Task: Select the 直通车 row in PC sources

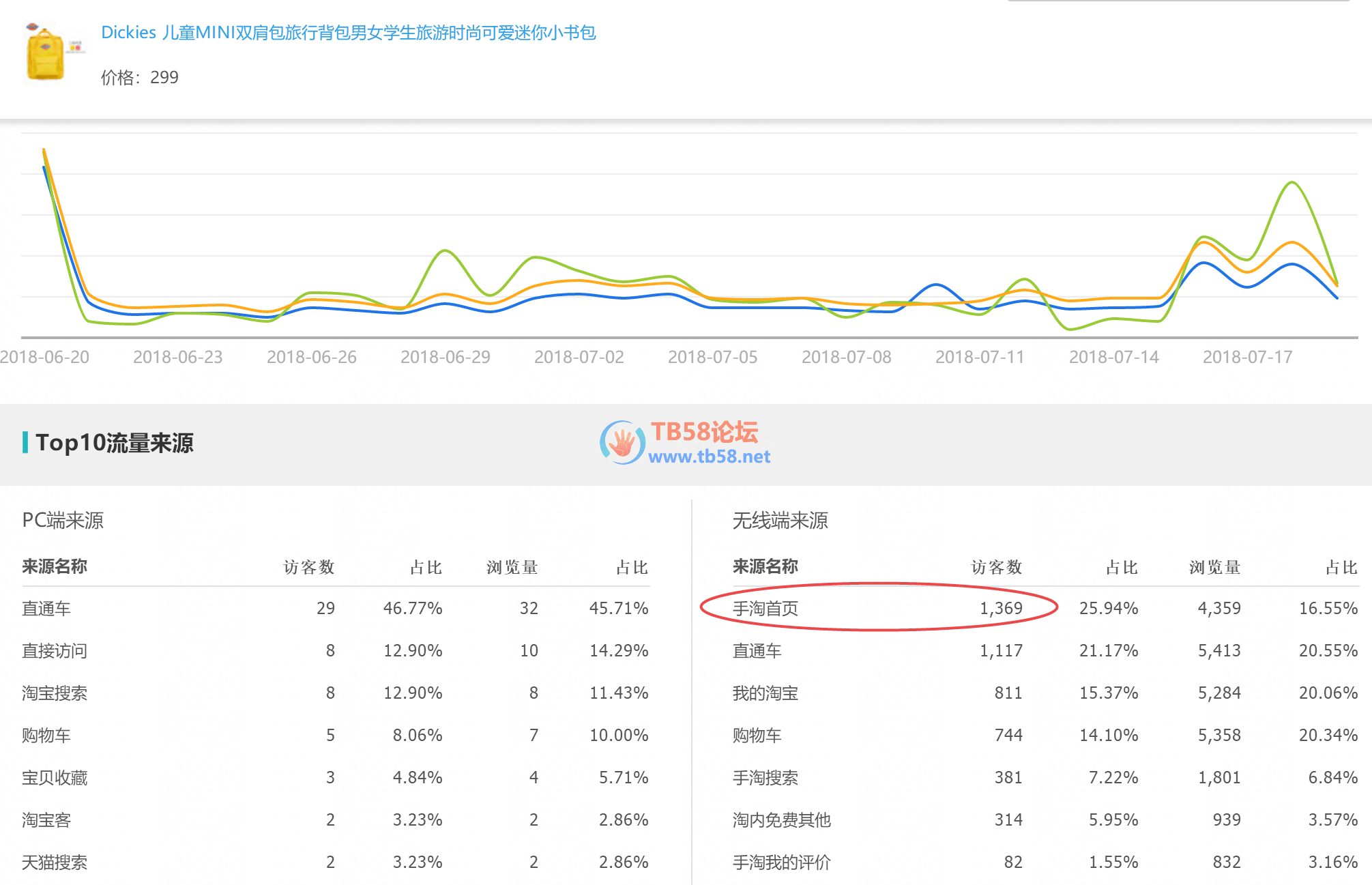Action: click(x=336, y=608)
